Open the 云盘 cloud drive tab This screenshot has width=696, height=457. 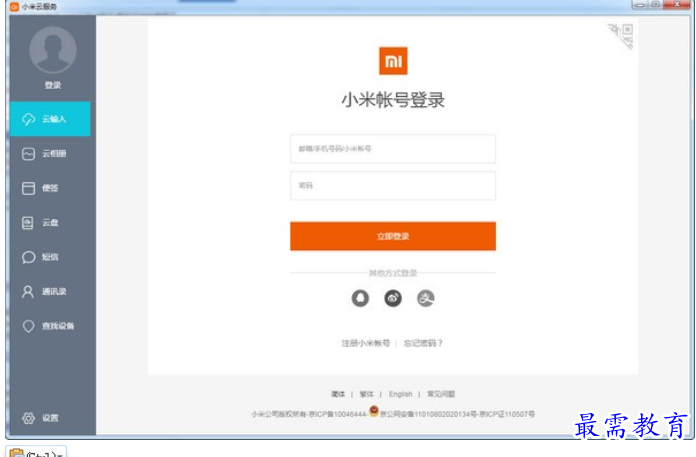pyautogui.click(x=50, y=223)
